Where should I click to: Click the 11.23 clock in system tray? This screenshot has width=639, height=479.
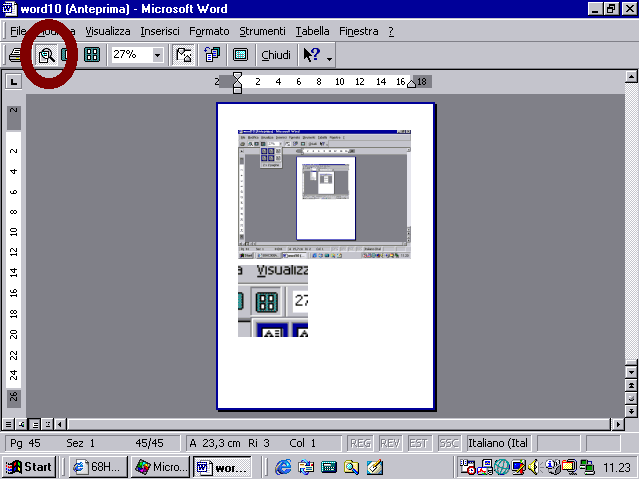[617, 467]
